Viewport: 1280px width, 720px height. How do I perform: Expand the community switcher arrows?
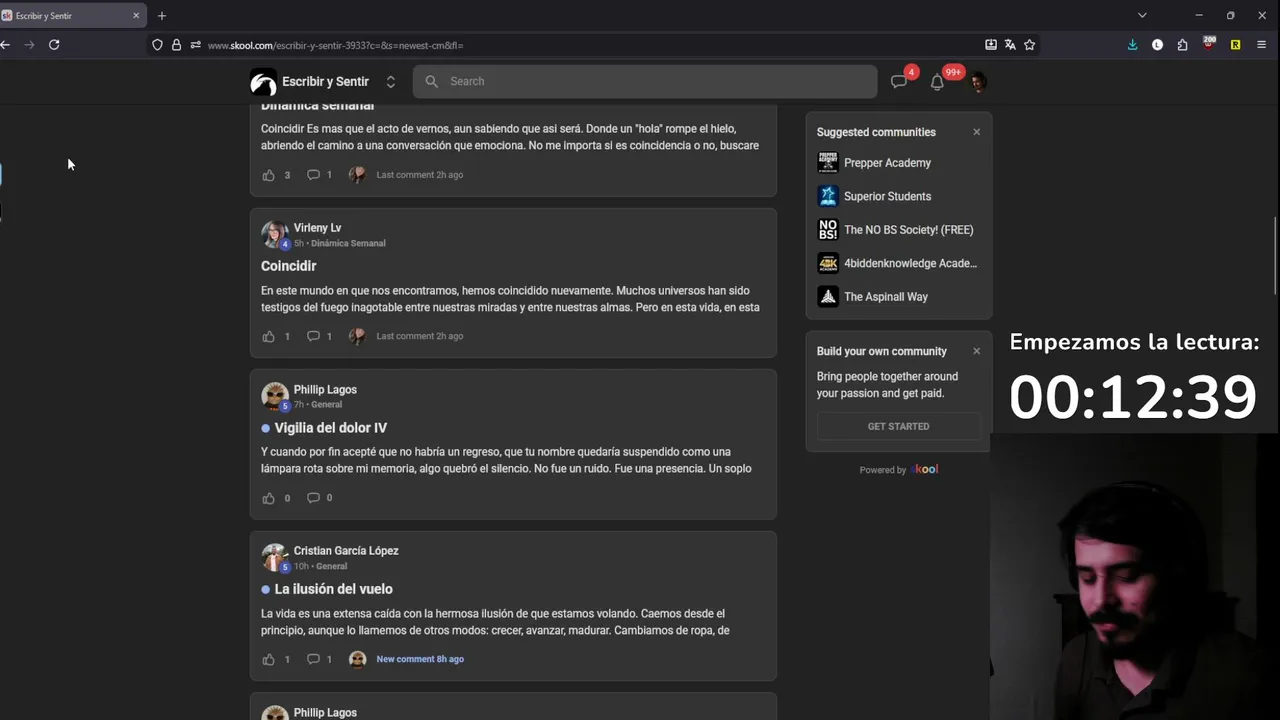point(390,82)
